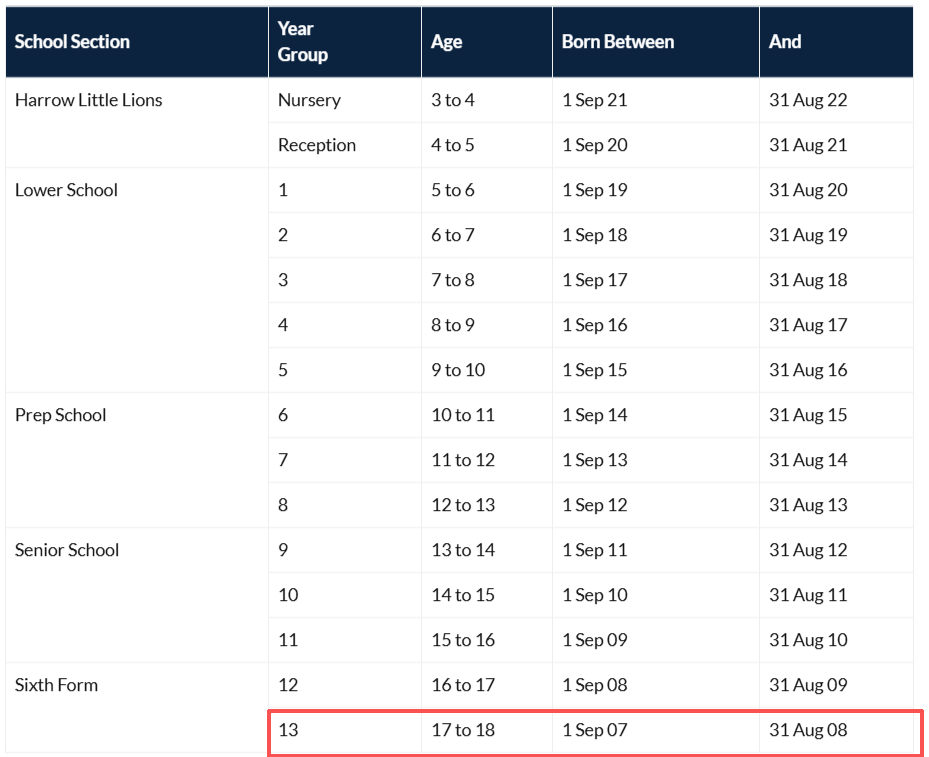This screenshot has height=757, width=929.
Task: Click the 1 Sep 21 date cell
Action: click(x=595, y=100)
